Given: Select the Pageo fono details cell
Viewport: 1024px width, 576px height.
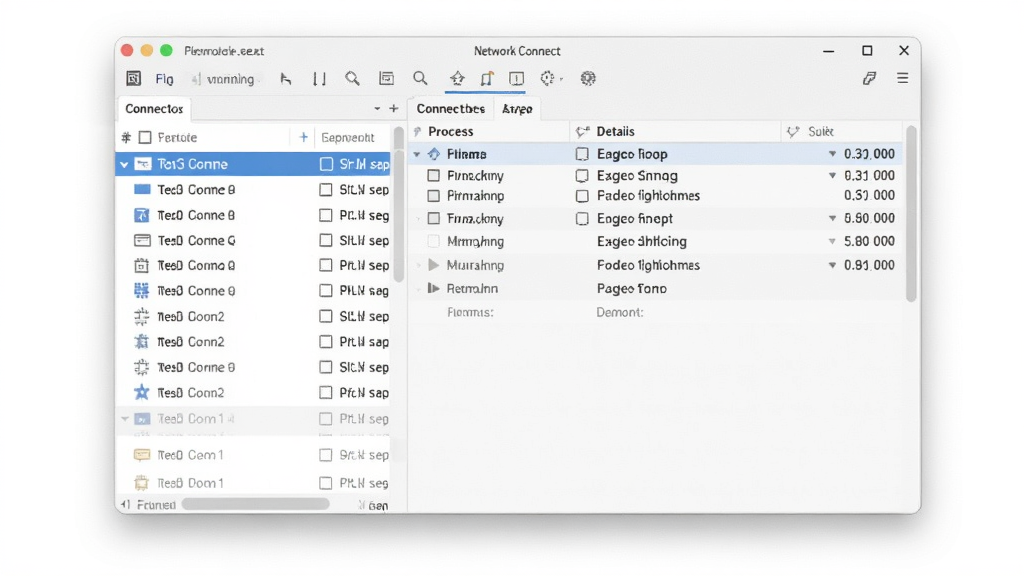Looking at the screenshot, I should point(632,289).
